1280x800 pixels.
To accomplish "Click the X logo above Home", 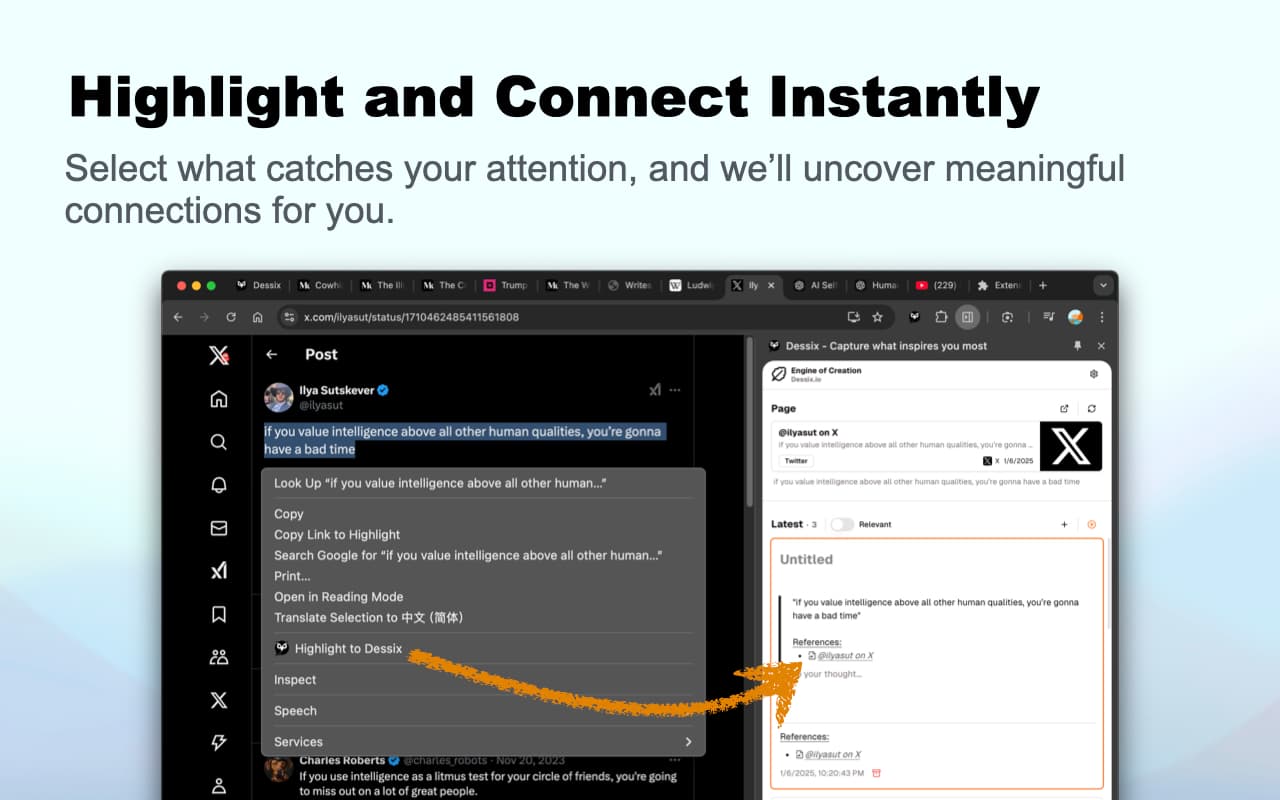I will [x=218, y=355].
